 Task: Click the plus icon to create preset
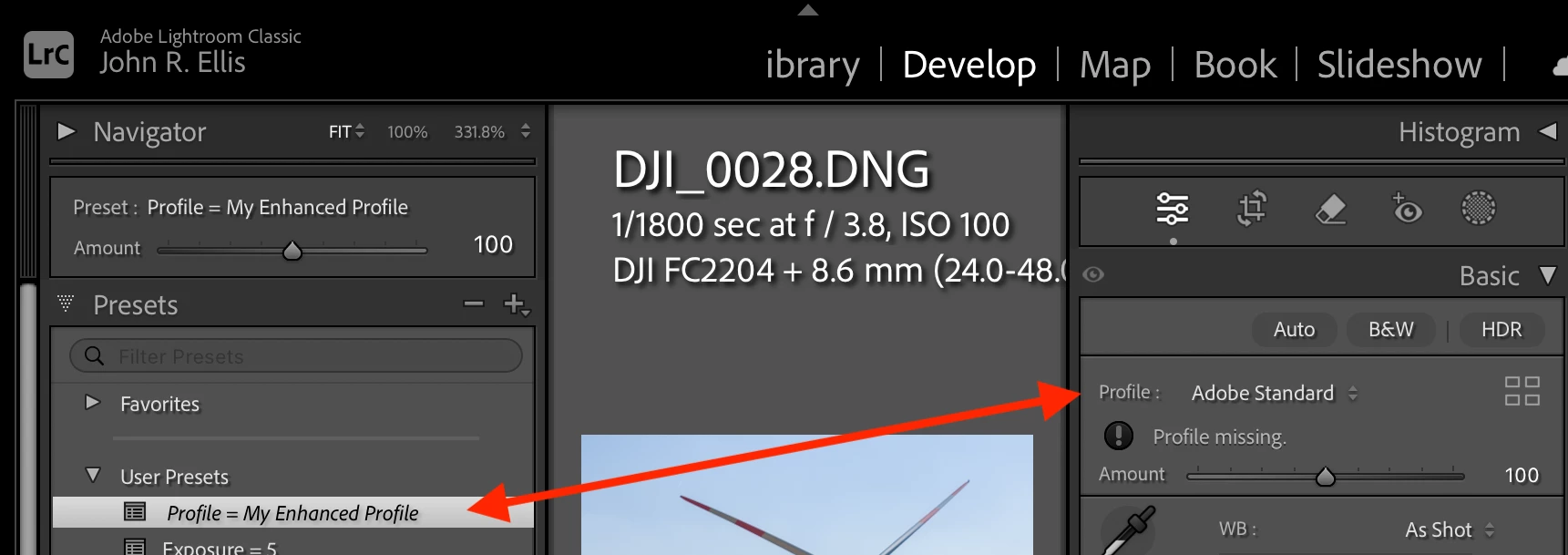click(516, 304)
